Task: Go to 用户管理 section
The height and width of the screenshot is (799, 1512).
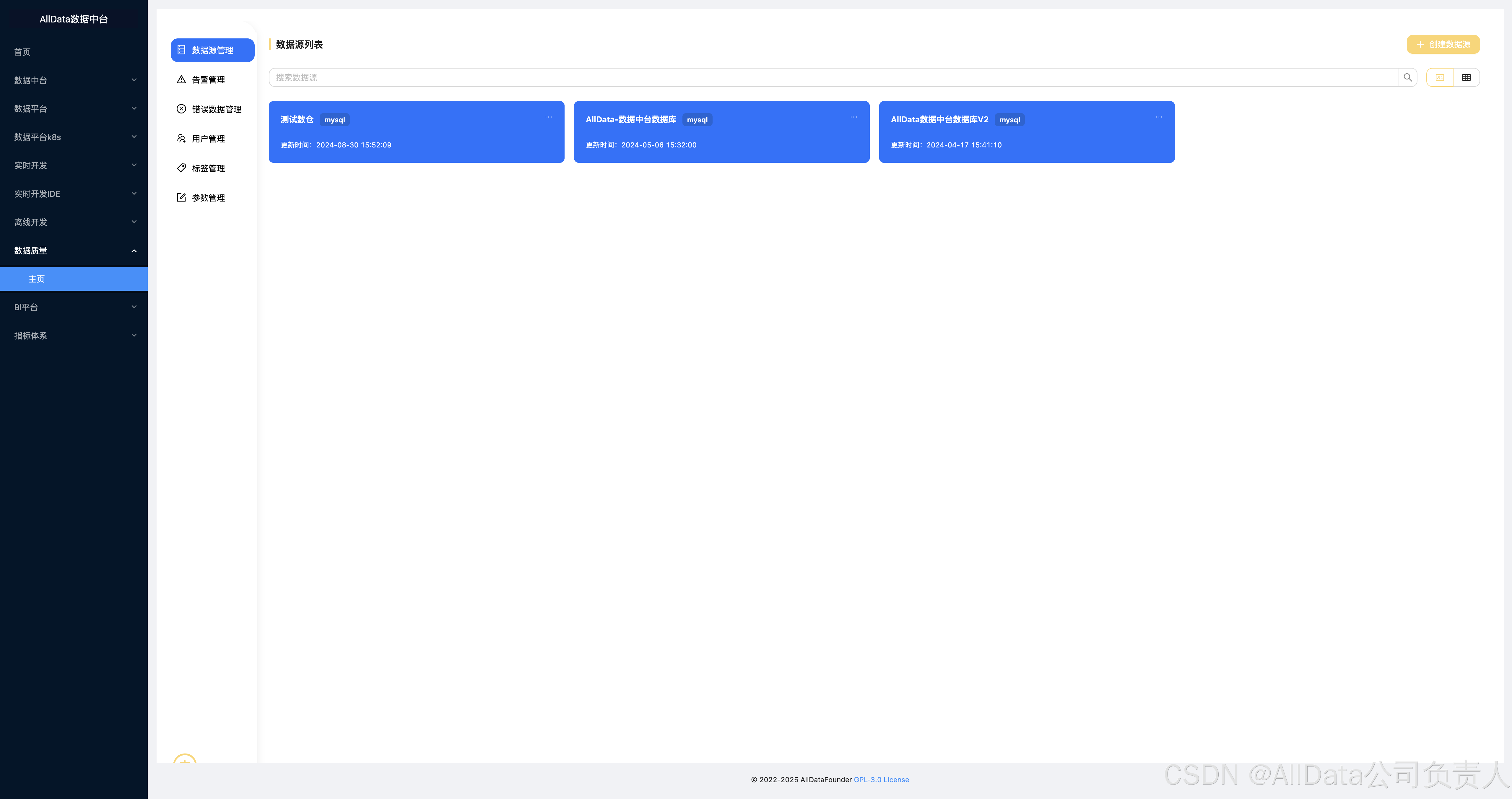Action: click(x=208, y=139)
